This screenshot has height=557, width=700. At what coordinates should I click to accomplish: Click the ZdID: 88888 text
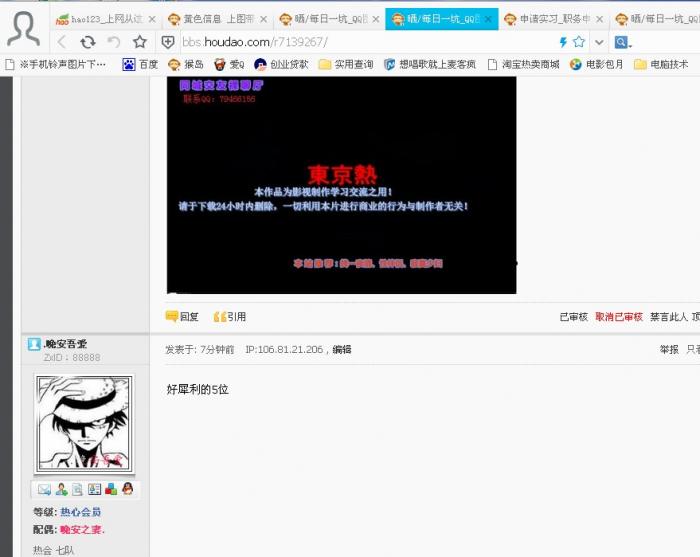[72, 357]
